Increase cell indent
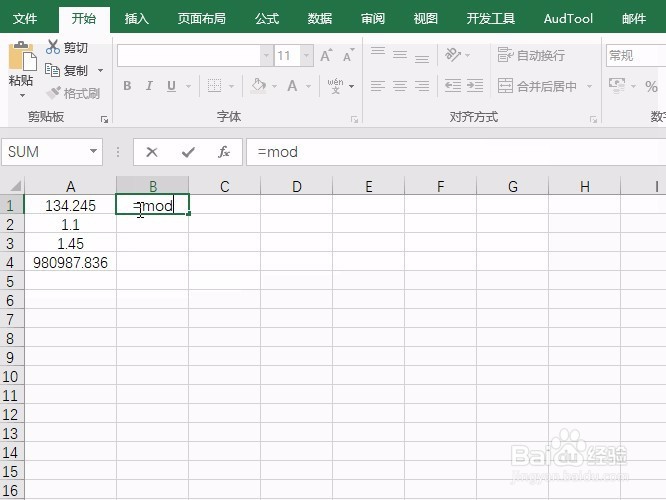The width and height of the screenshot is (666, 500). pos(475,86)
